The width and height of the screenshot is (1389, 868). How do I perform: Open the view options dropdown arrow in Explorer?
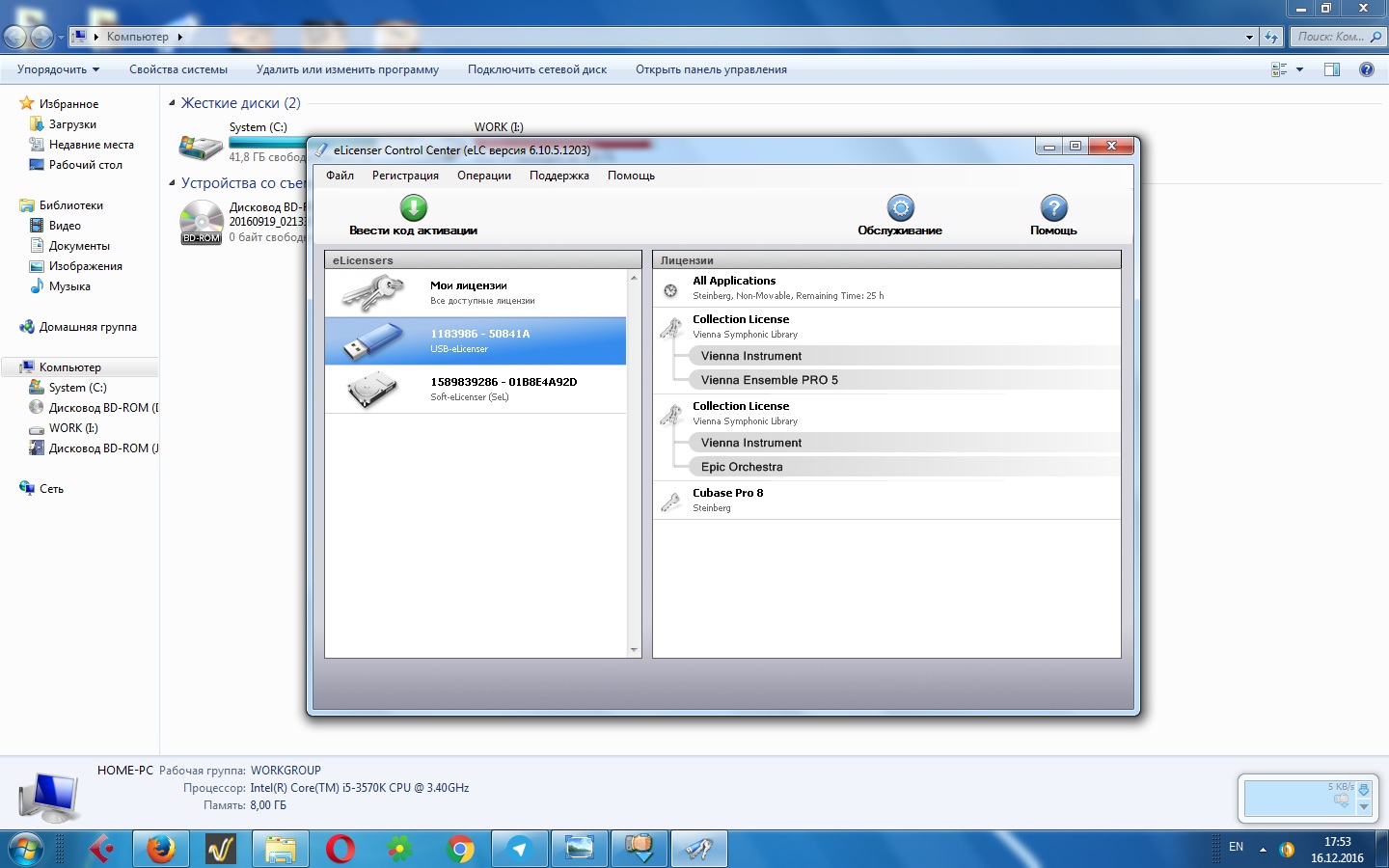click(1299, 69)
